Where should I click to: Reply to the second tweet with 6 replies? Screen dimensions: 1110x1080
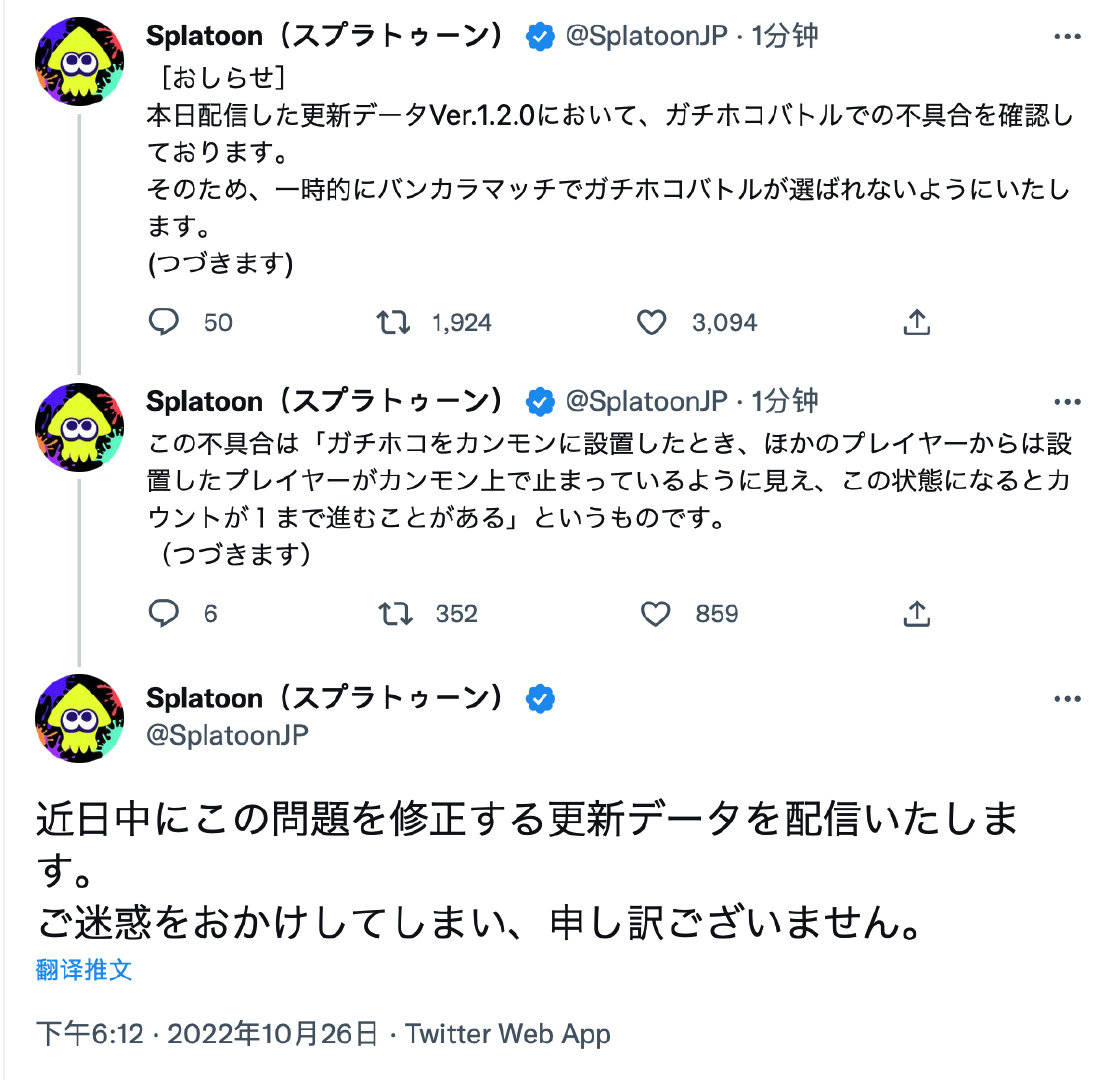click(x=164, y=613)
